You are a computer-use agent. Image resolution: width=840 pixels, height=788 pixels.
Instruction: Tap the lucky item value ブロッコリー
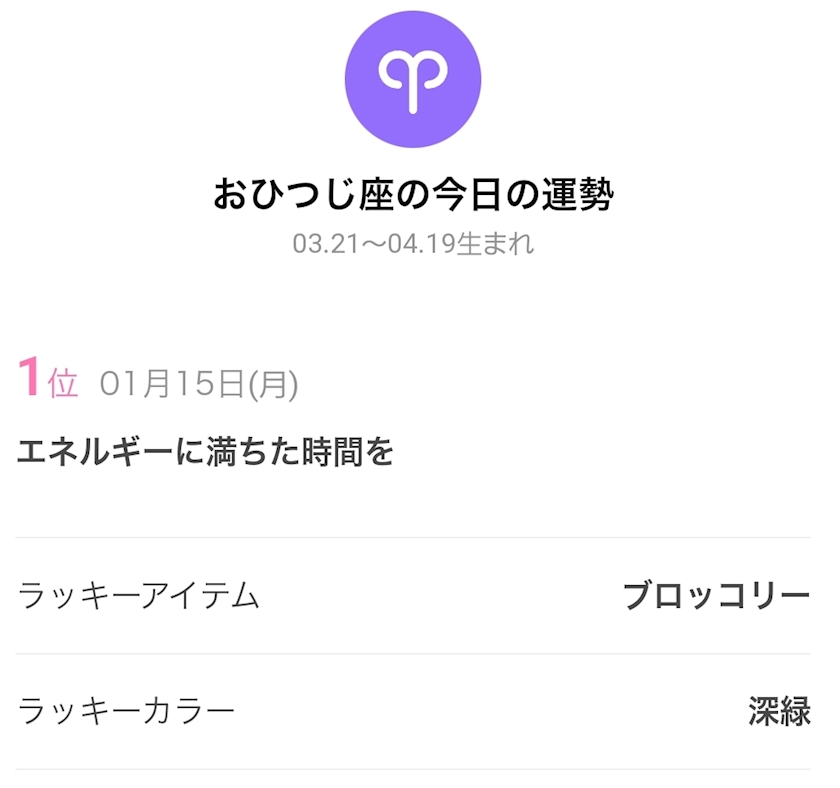716,595
